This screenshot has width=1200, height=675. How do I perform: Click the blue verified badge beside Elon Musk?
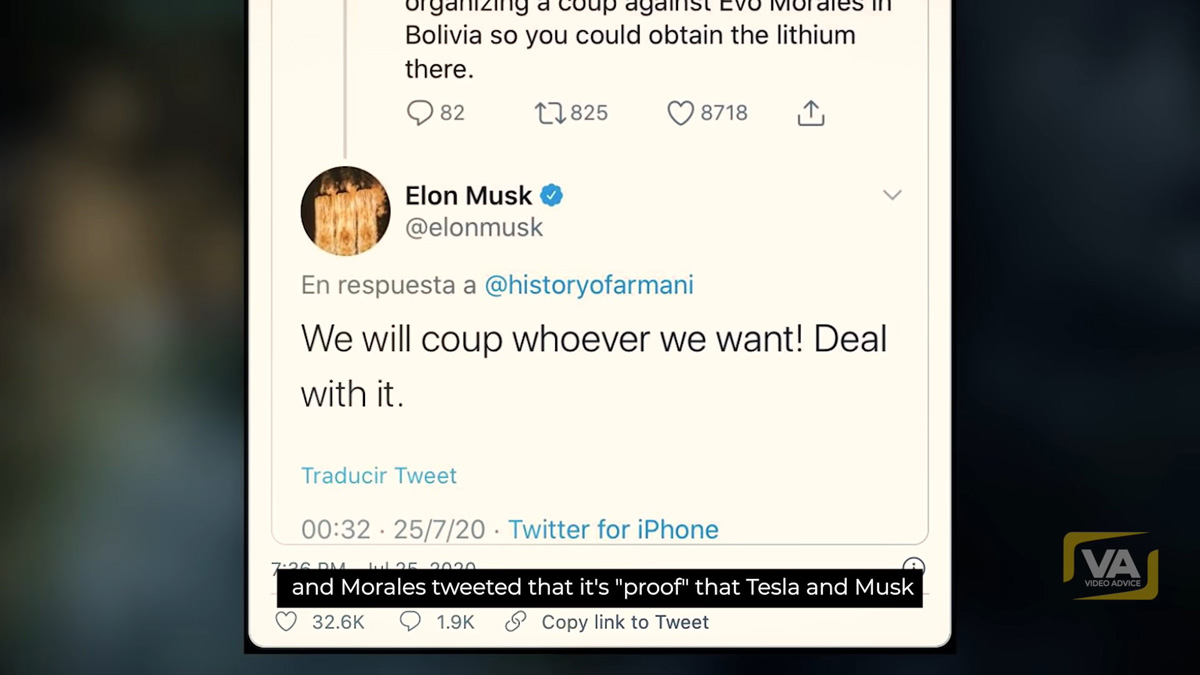(x=552, y=195)
